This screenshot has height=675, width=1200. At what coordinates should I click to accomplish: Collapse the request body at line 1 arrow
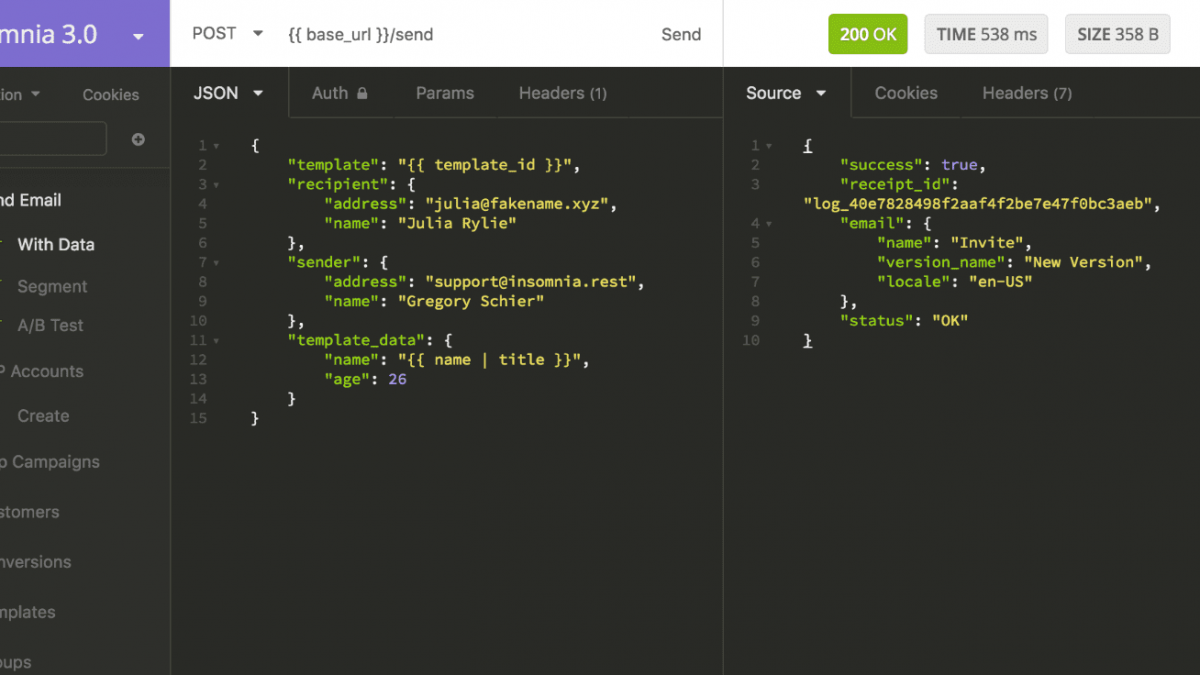(x=216, y=146)
